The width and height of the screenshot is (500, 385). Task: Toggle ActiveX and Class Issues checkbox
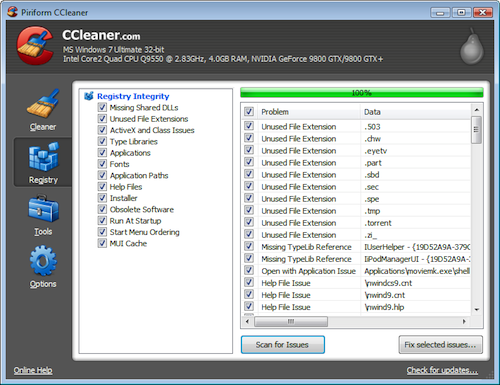click(102, 130)
